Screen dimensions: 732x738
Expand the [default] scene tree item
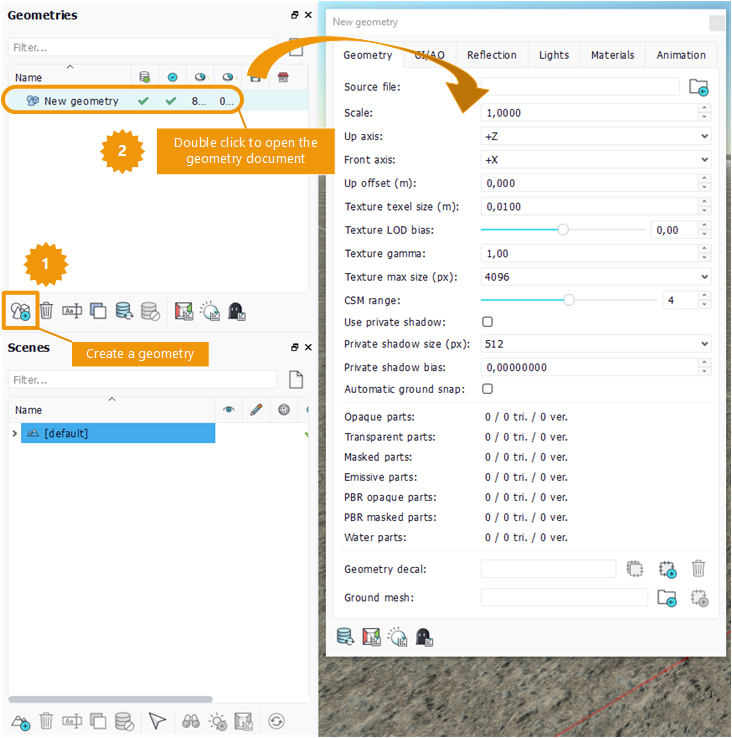click(x=14, y=433)
